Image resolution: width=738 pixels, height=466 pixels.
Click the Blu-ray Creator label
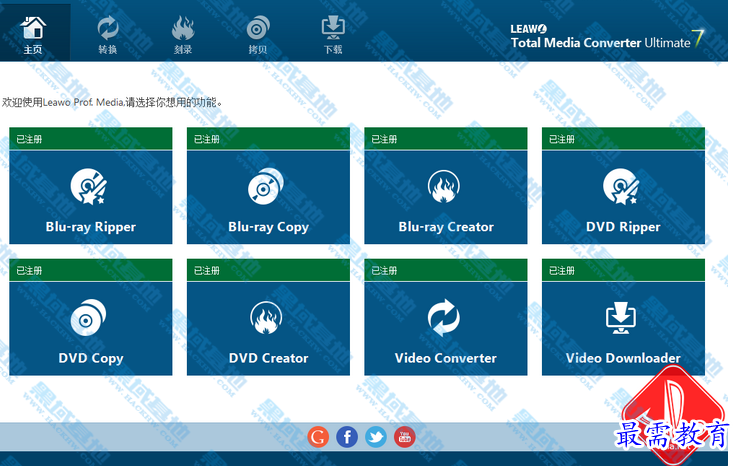click(x=446, y=227)
